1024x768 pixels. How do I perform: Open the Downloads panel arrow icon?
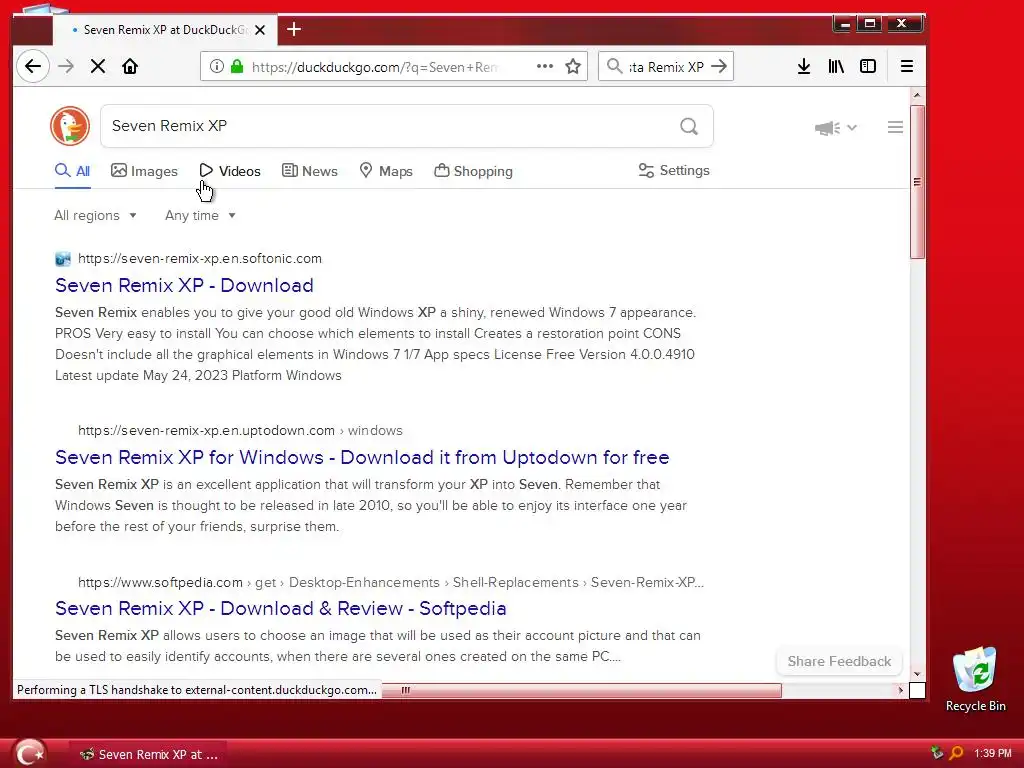click(804, 66)
